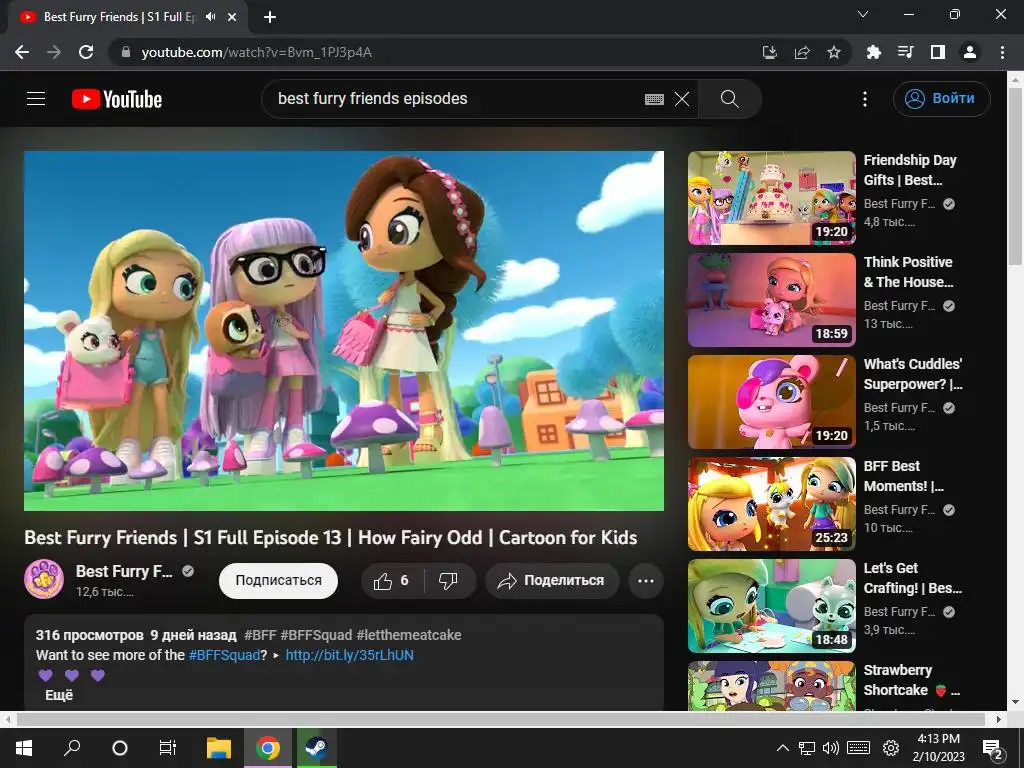Screen dimensions: 1024x768
Task: Open network icon in system tray
Action: [x=807, y=748]
